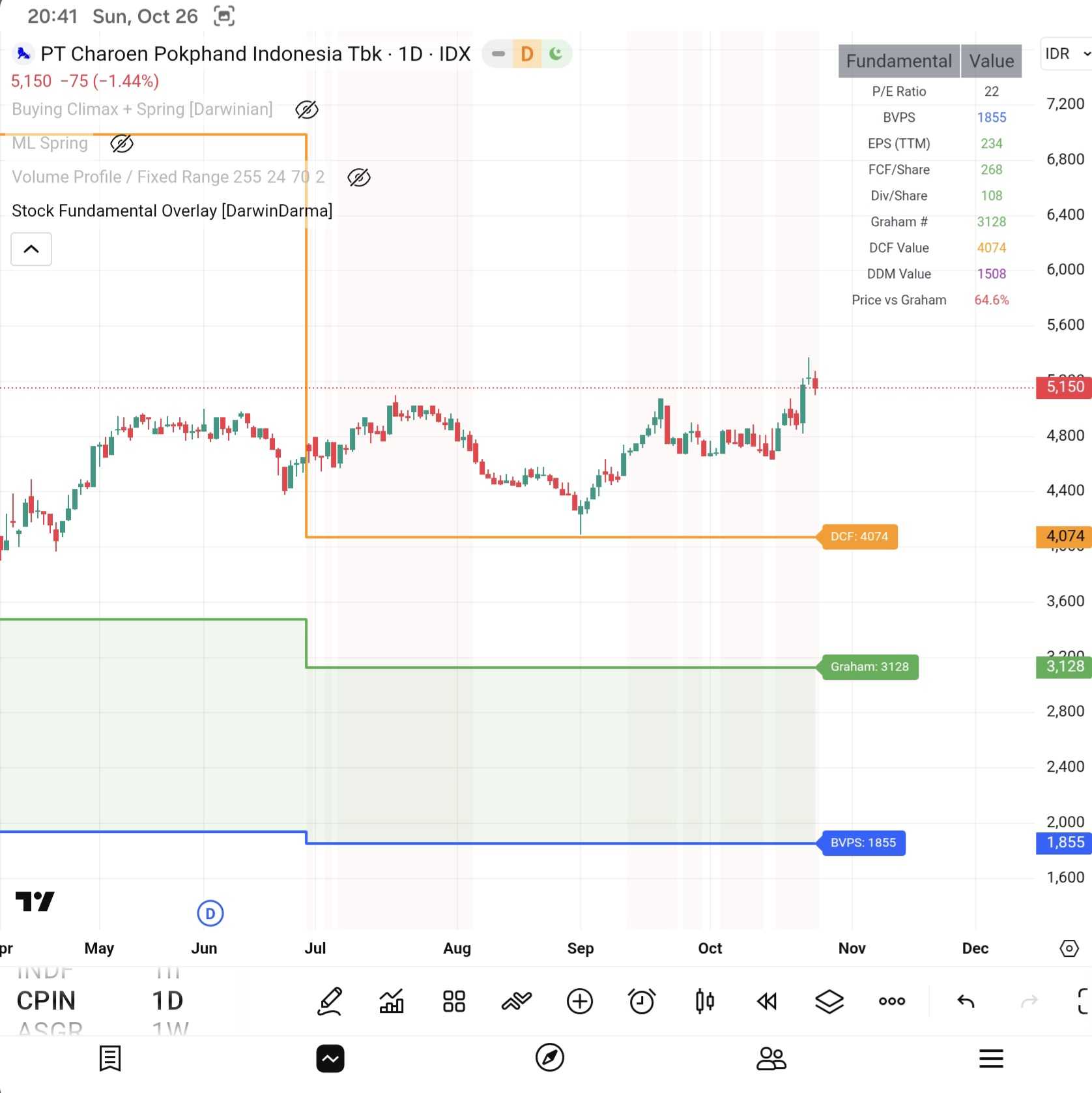Tap the EPS (TTM) value 234
This screenshot has width=1092, height=1093.
[992, 143]
